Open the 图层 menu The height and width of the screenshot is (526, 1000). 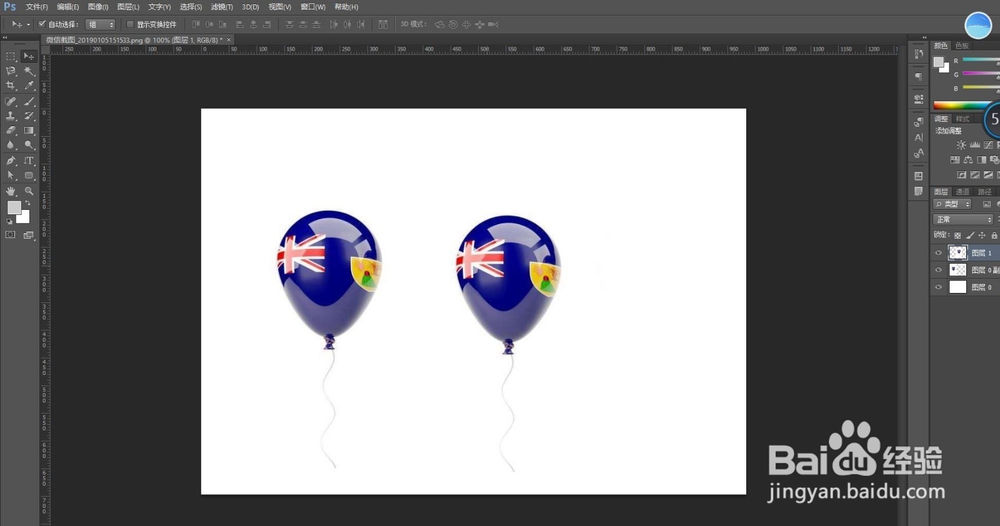128,7
